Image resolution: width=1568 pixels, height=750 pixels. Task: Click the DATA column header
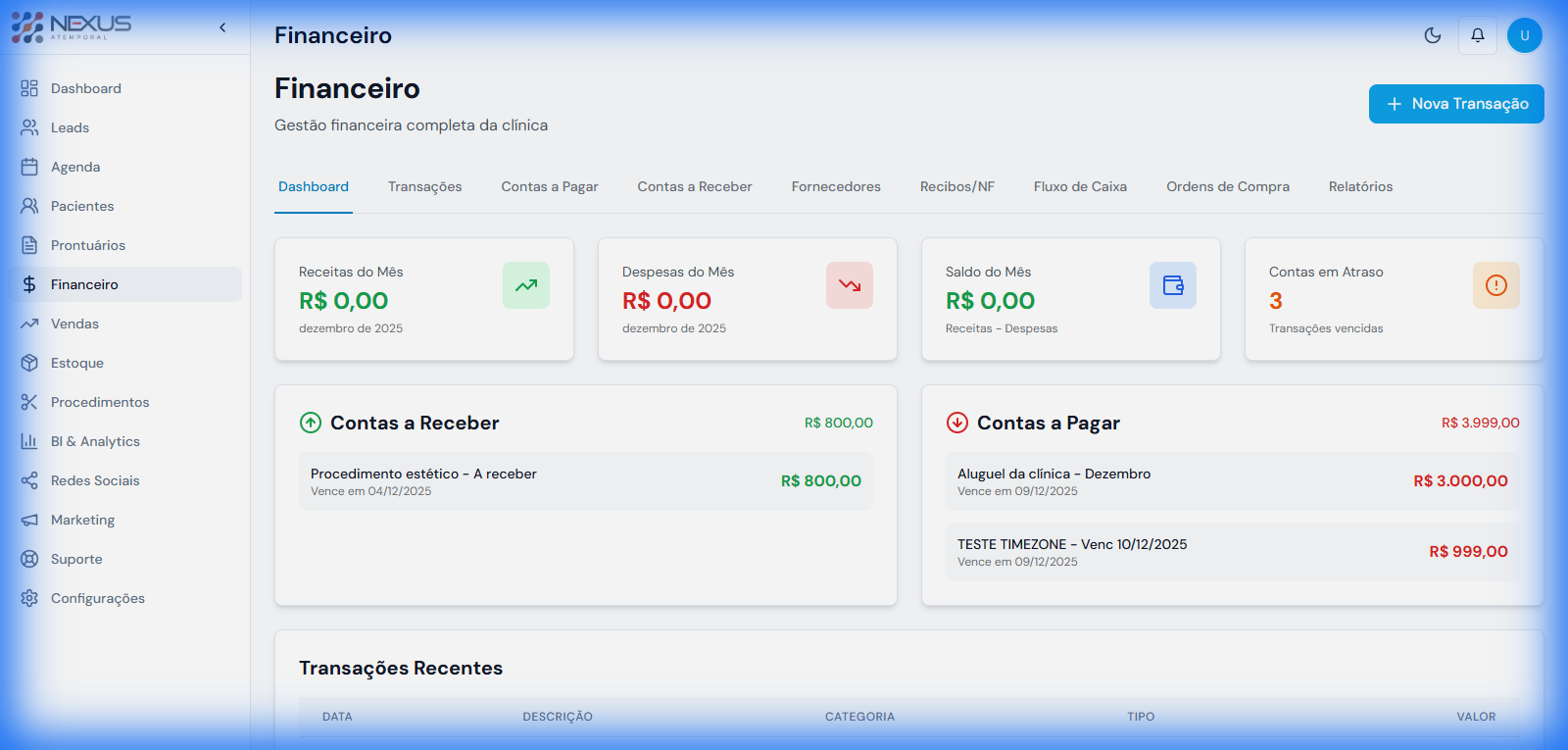click(337, 717)
